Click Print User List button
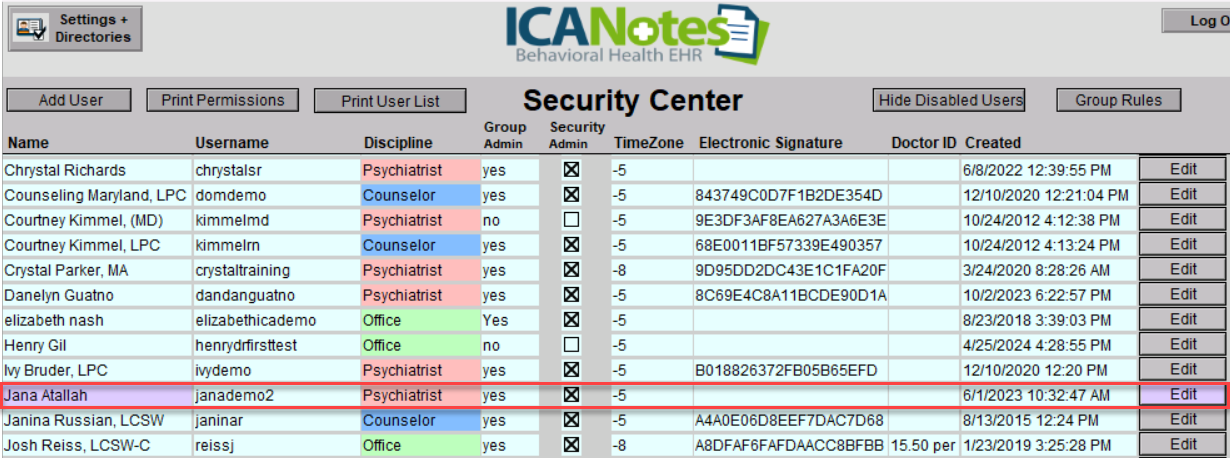1230x458 pixels. pos(390,101)
